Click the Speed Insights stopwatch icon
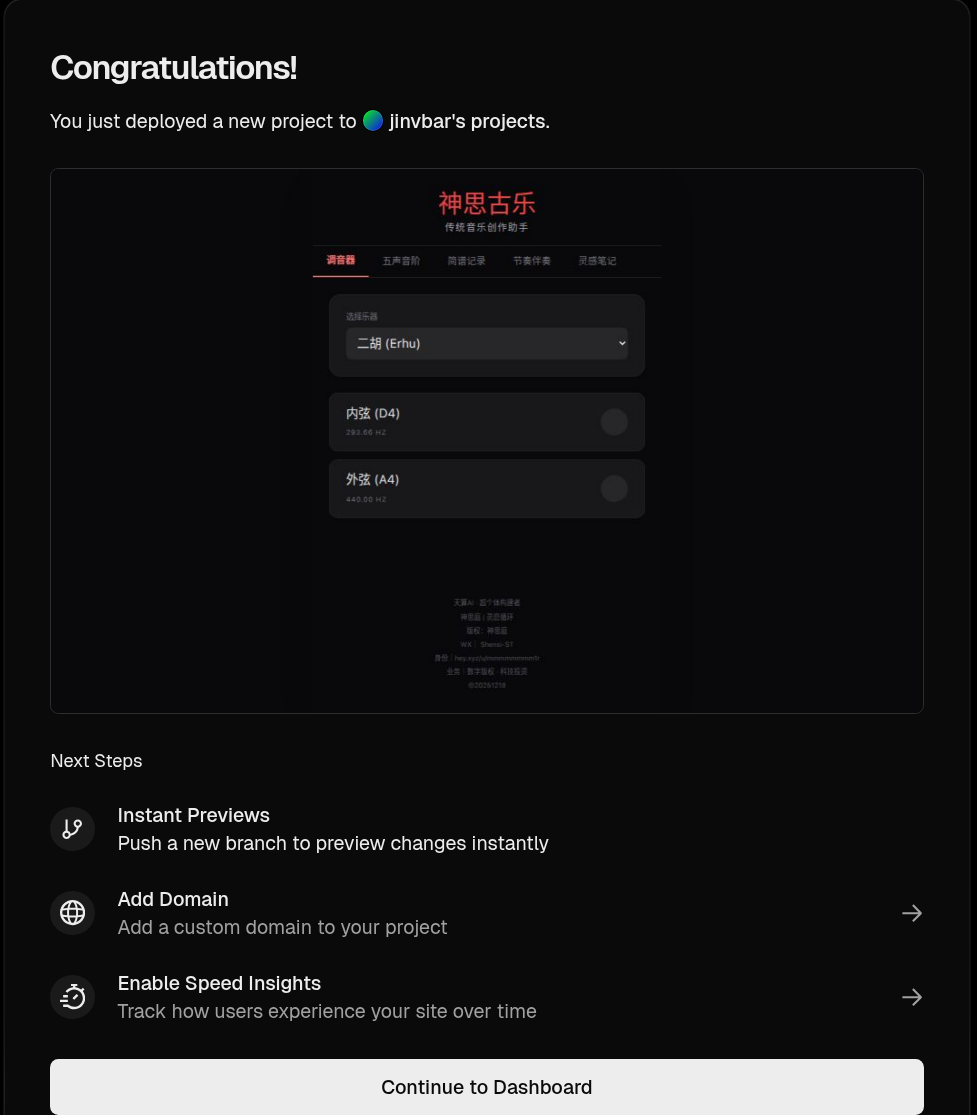 click(x=73, y=997)
